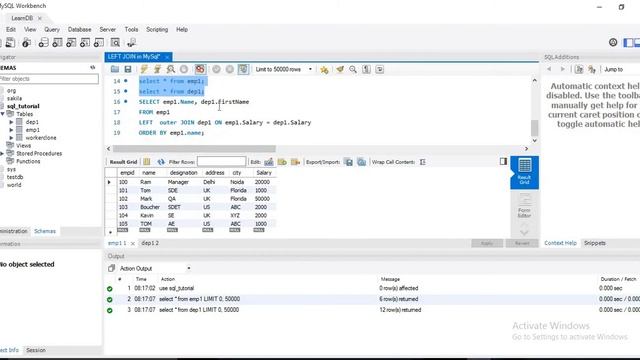Click the commit transaction icon
The width and height of the screenshot is (640, 360).
point(216,69)
